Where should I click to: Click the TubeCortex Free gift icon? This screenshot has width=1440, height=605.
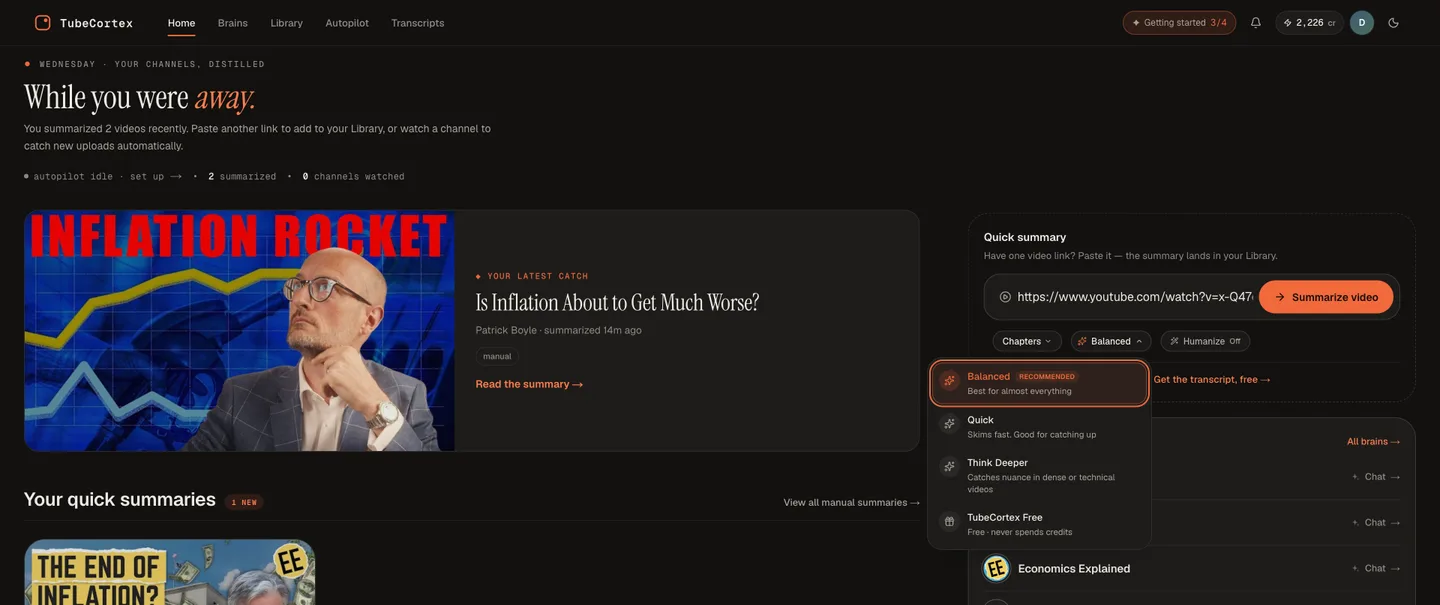[x=949, y=521]
